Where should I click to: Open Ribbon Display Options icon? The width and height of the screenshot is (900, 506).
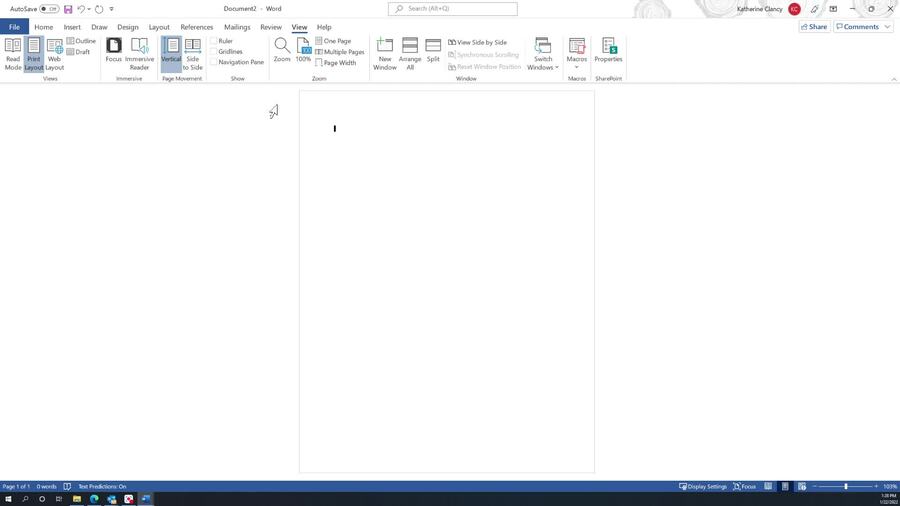point(833,9)
